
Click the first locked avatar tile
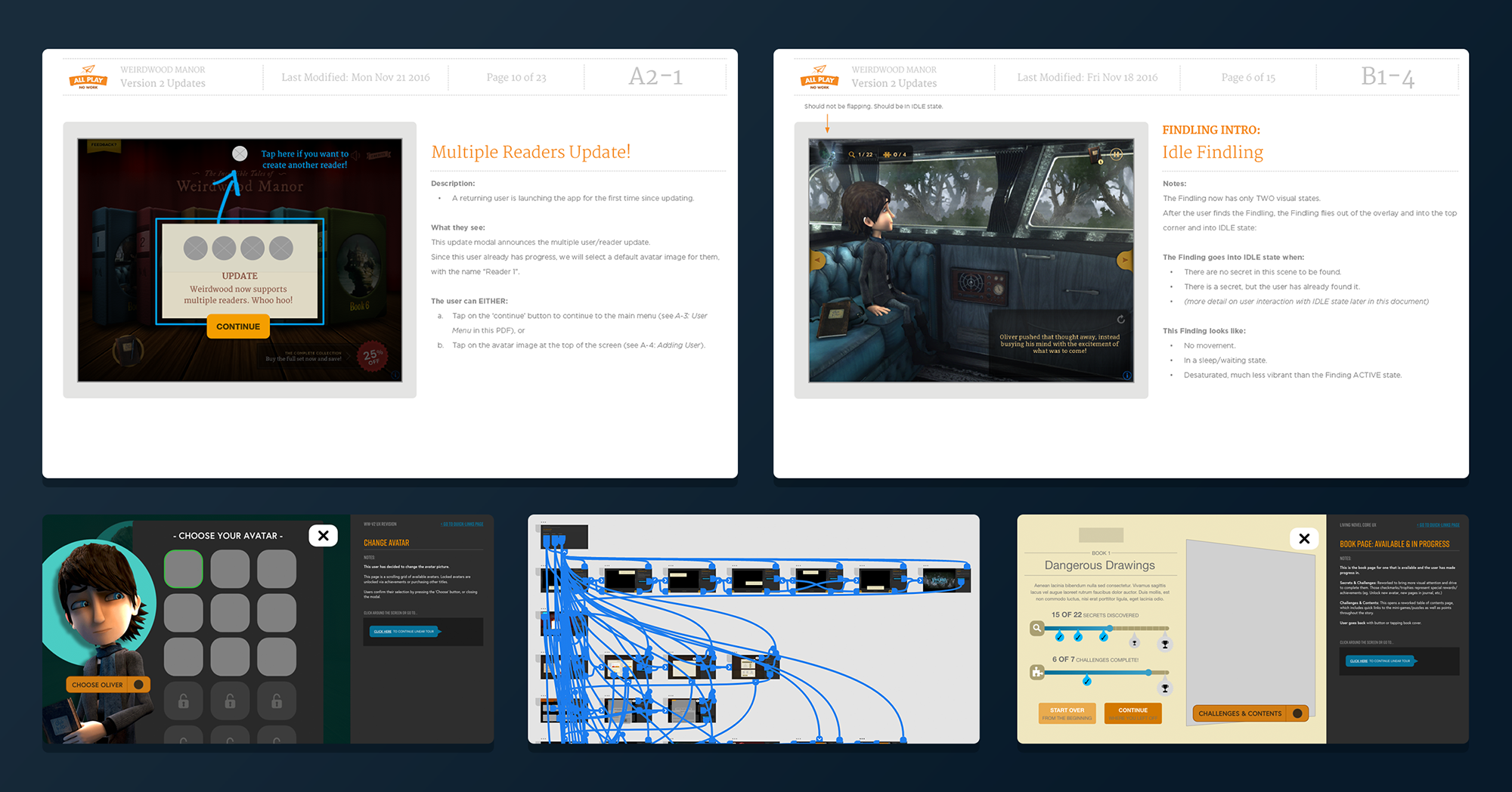point(183,701)
